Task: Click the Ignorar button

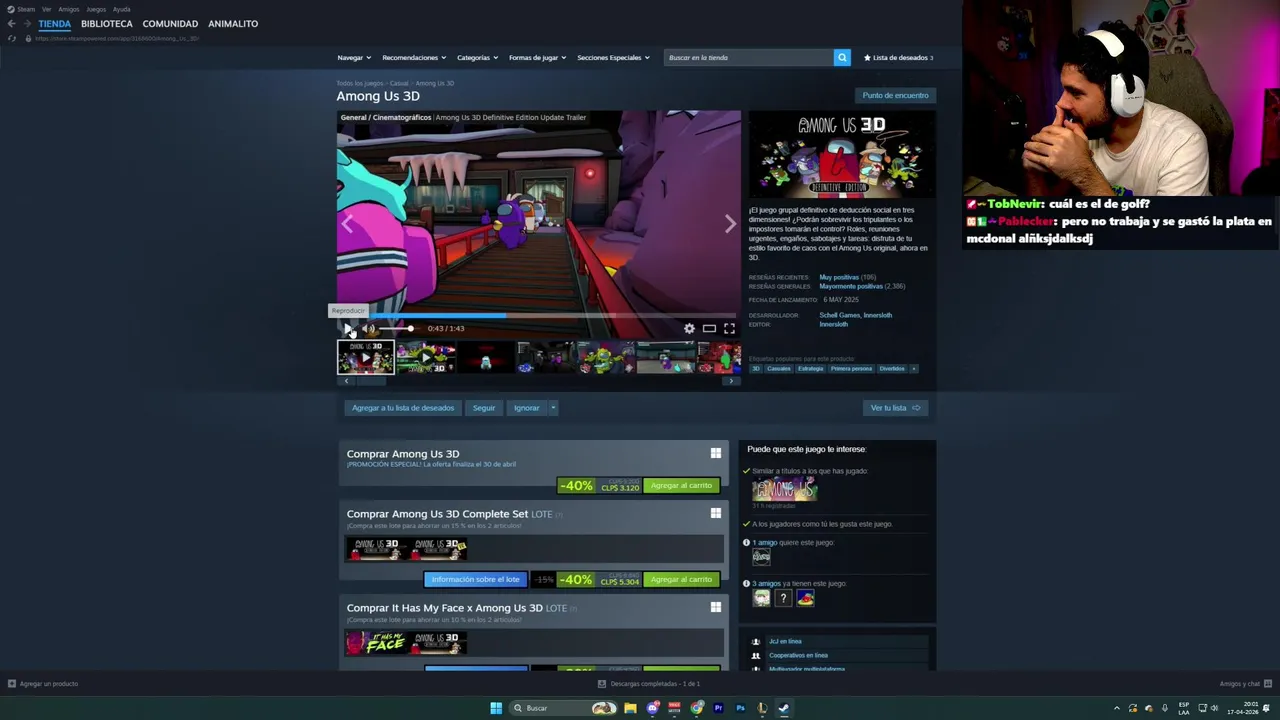Action: (x=526, y=408)
